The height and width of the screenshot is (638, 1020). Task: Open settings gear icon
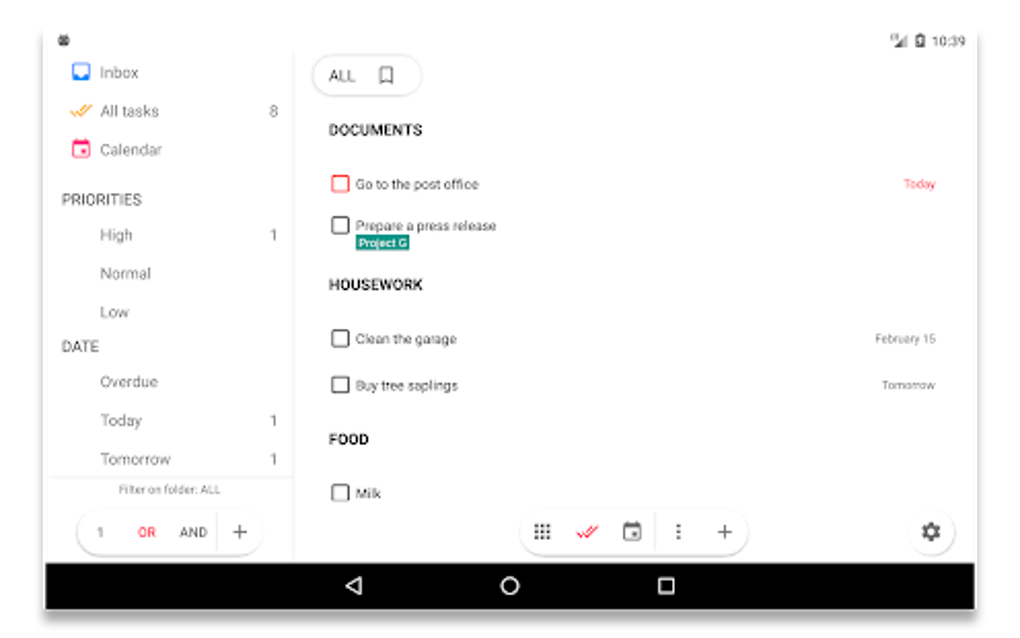(931, 532)
